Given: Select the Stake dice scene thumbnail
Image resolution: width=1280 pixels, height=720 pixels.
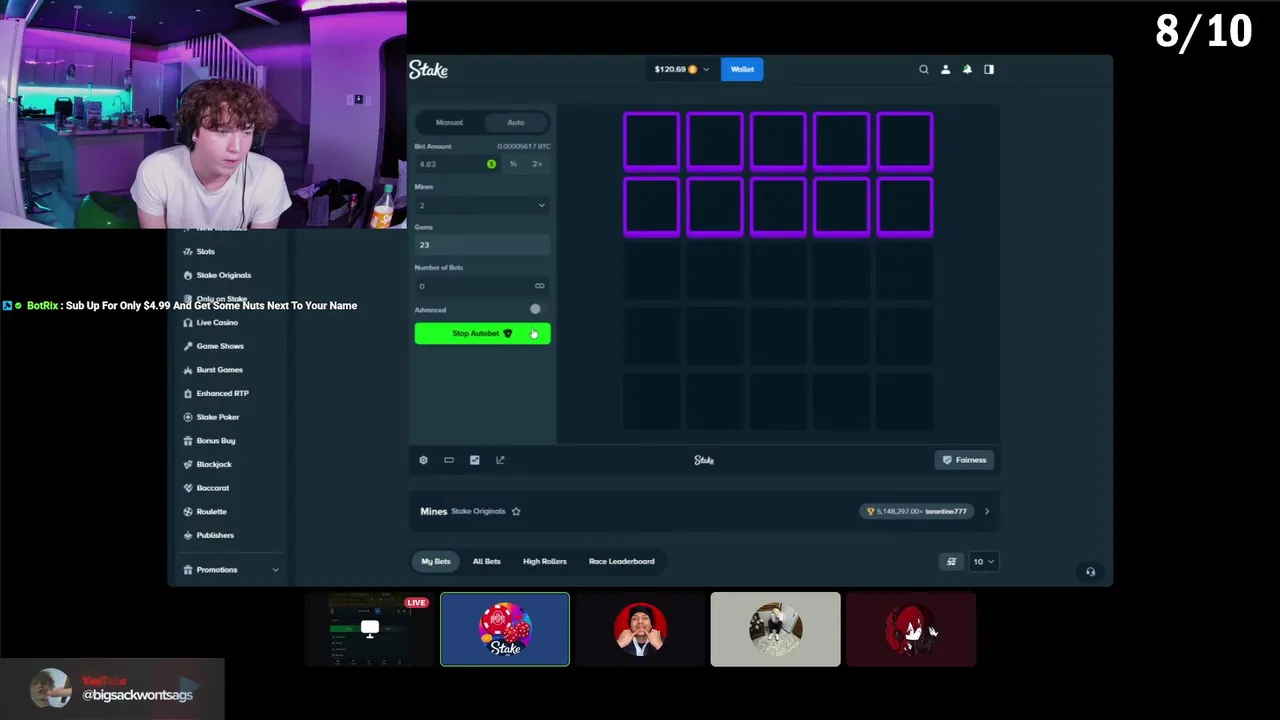Looking at the screenshot, I should point(505,629).
